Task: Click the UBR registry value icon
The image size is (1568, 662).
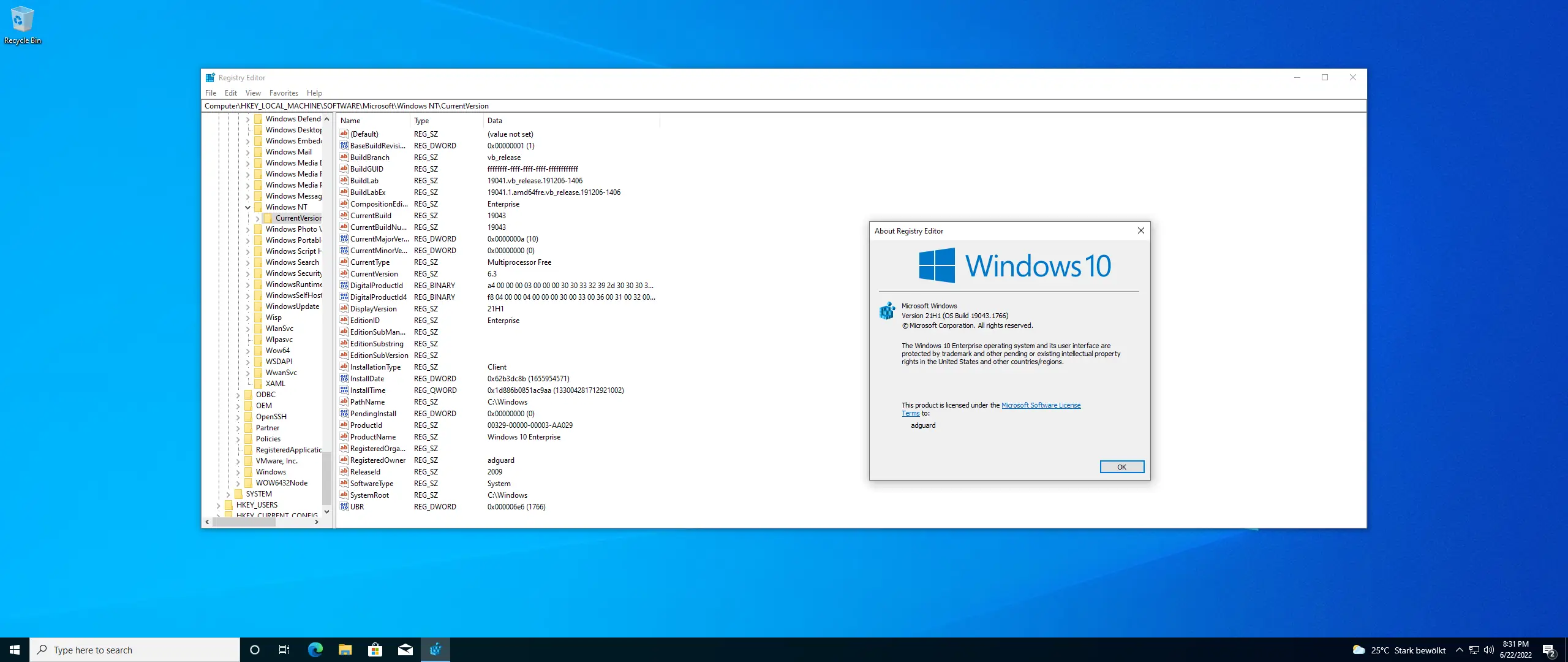Action: pos(344,507)
